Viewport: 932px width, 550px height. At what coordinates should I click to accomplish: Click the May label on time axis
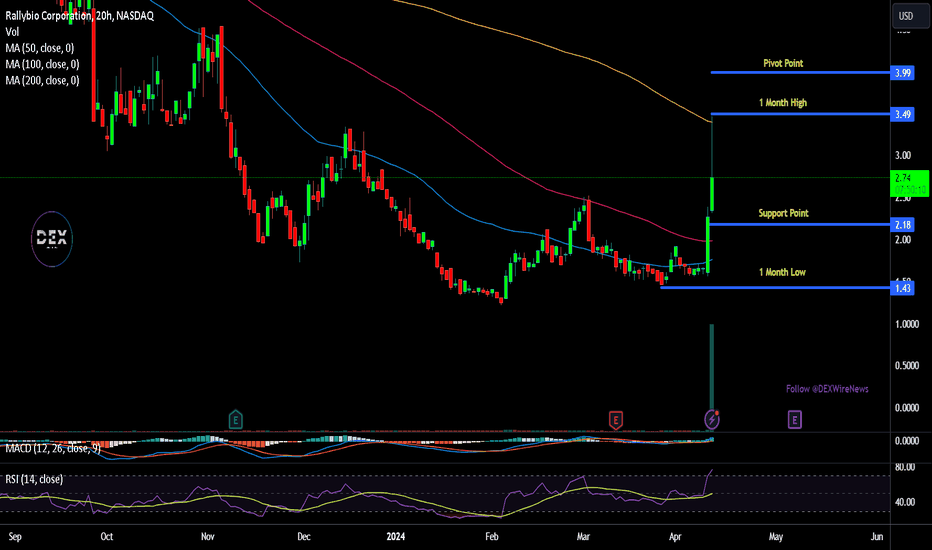tap(776, 536)
